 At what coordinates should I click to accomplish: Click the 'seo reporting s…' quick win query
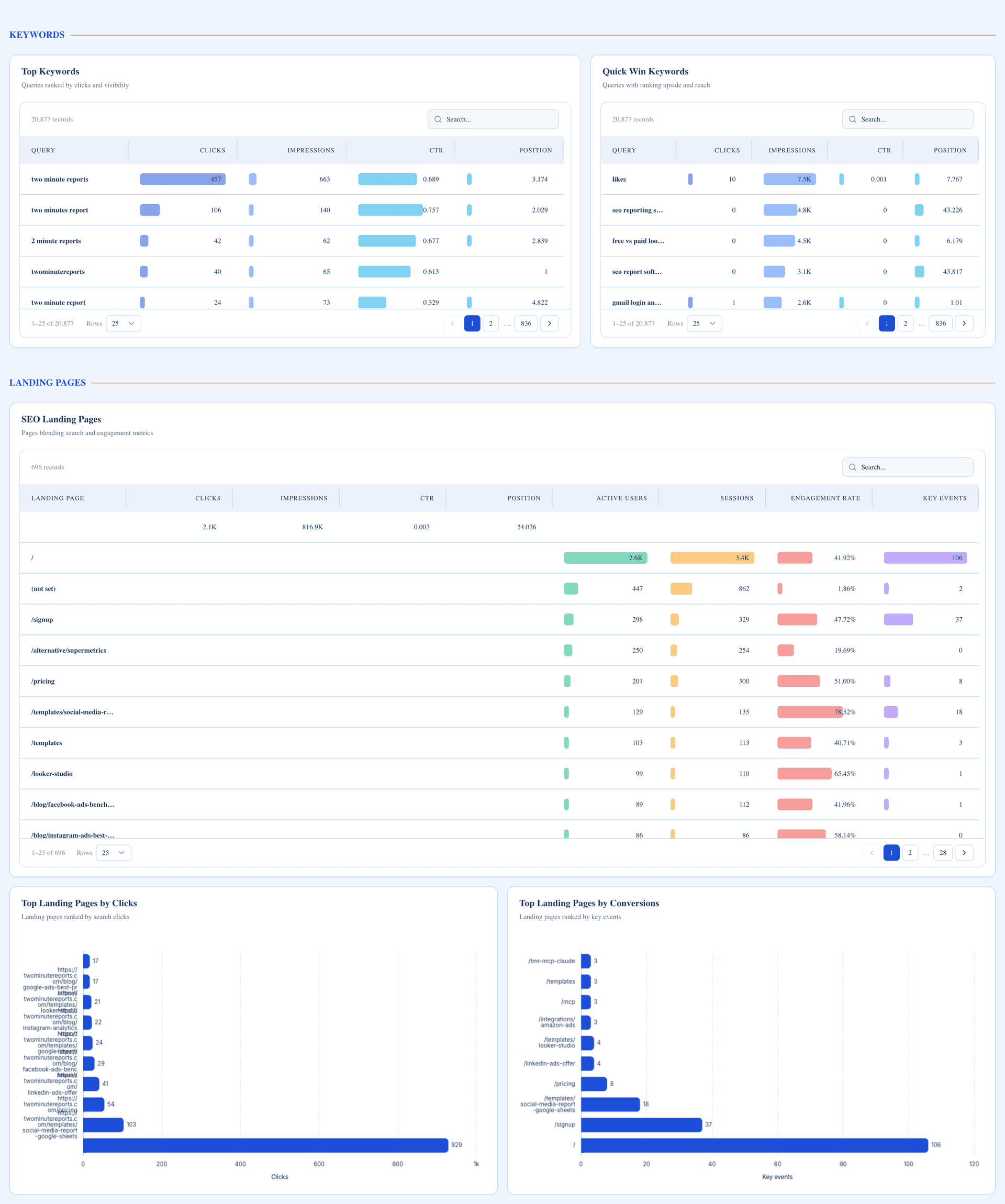(x=789, y=210)
